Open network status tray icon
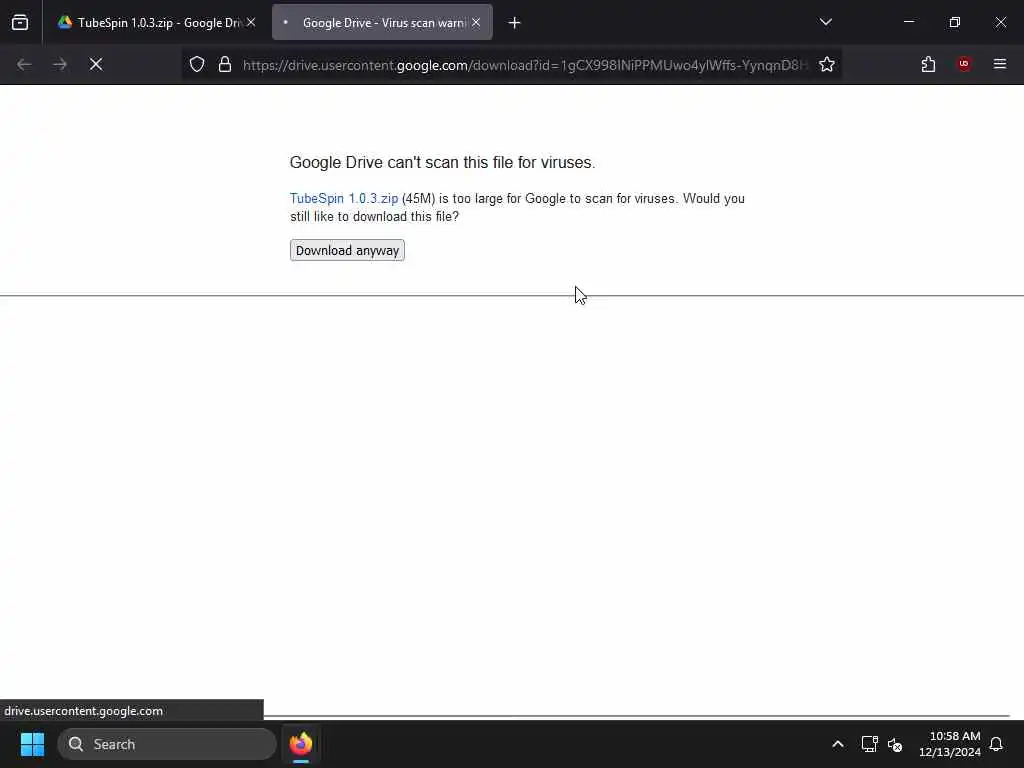 click(869, 744)
